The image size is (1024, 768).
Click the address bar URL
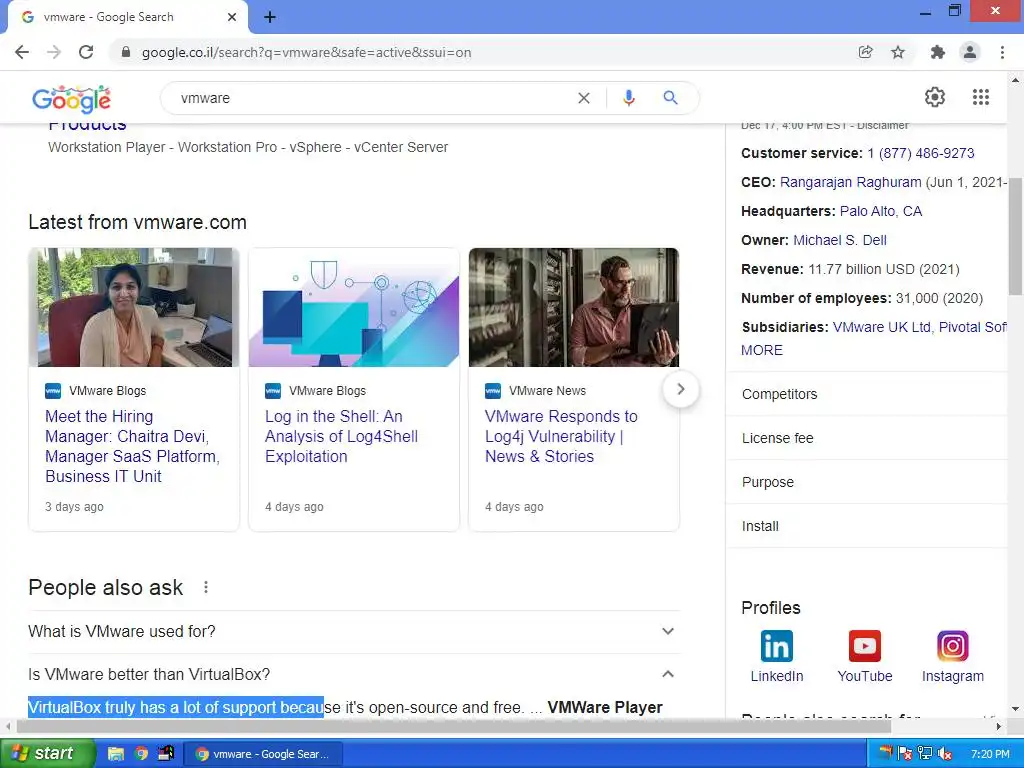(306, 52)
